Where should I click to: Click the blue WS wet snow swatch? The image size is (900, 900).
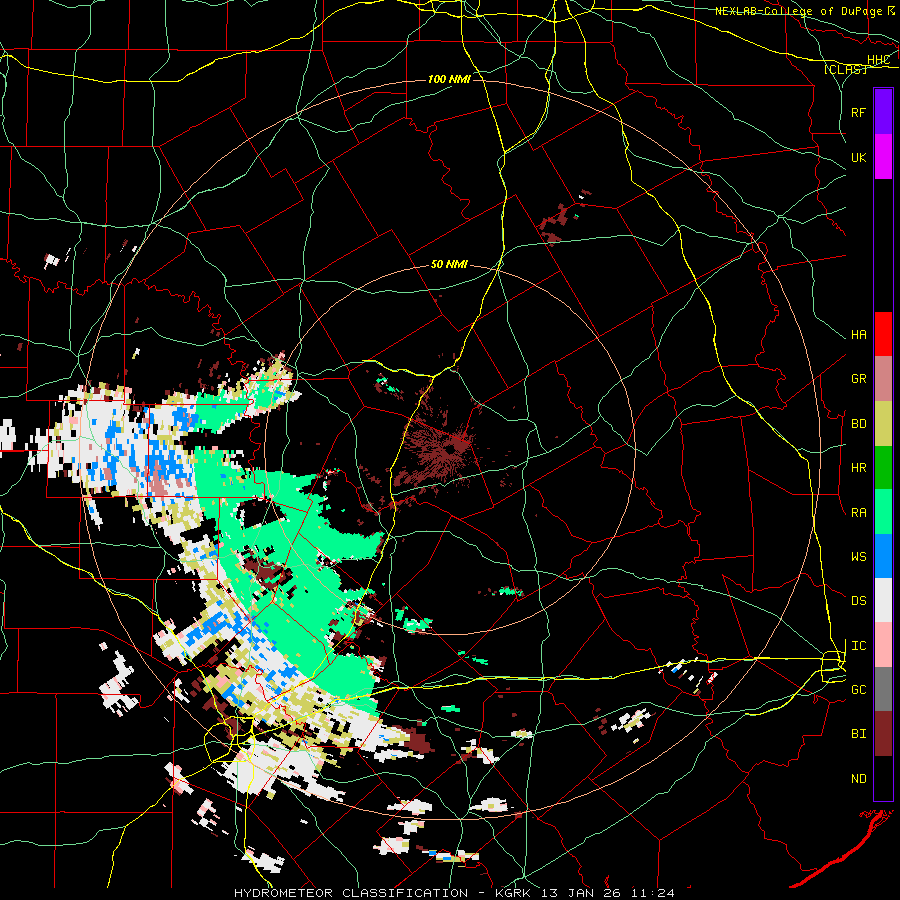883,556
